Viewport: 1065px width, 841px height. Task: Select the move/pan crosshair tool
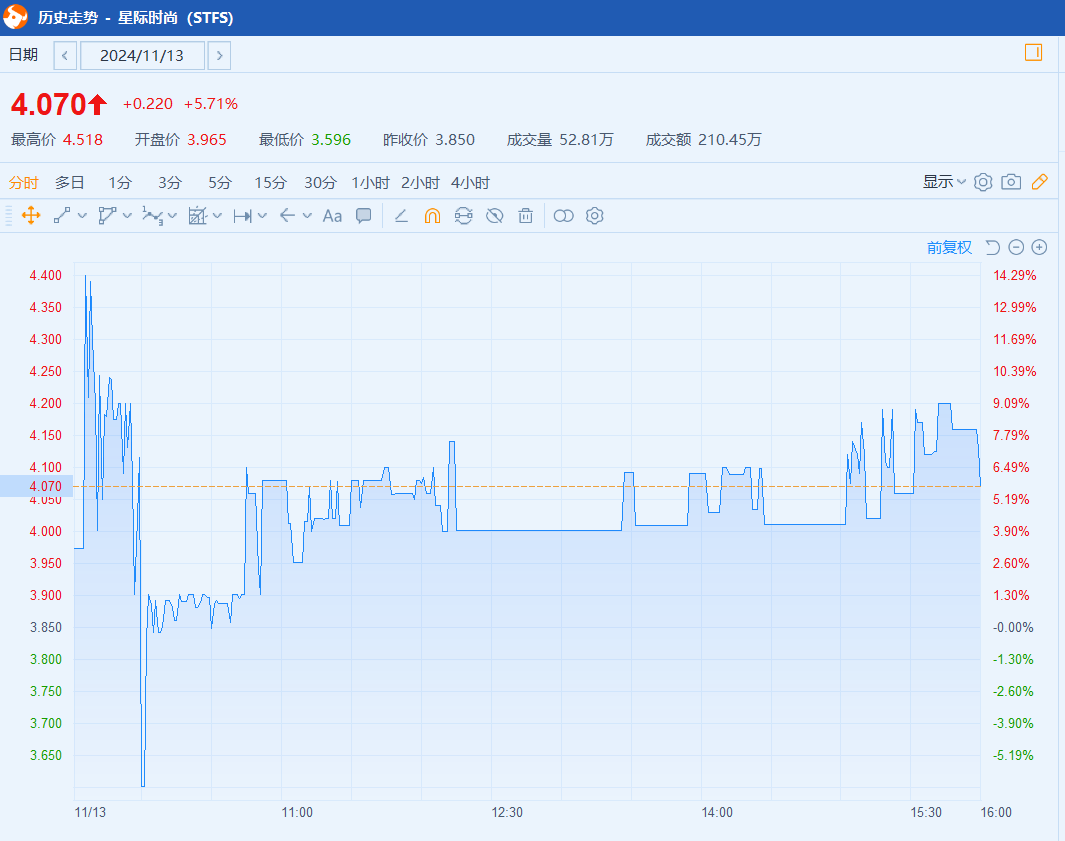click(31, 216)
